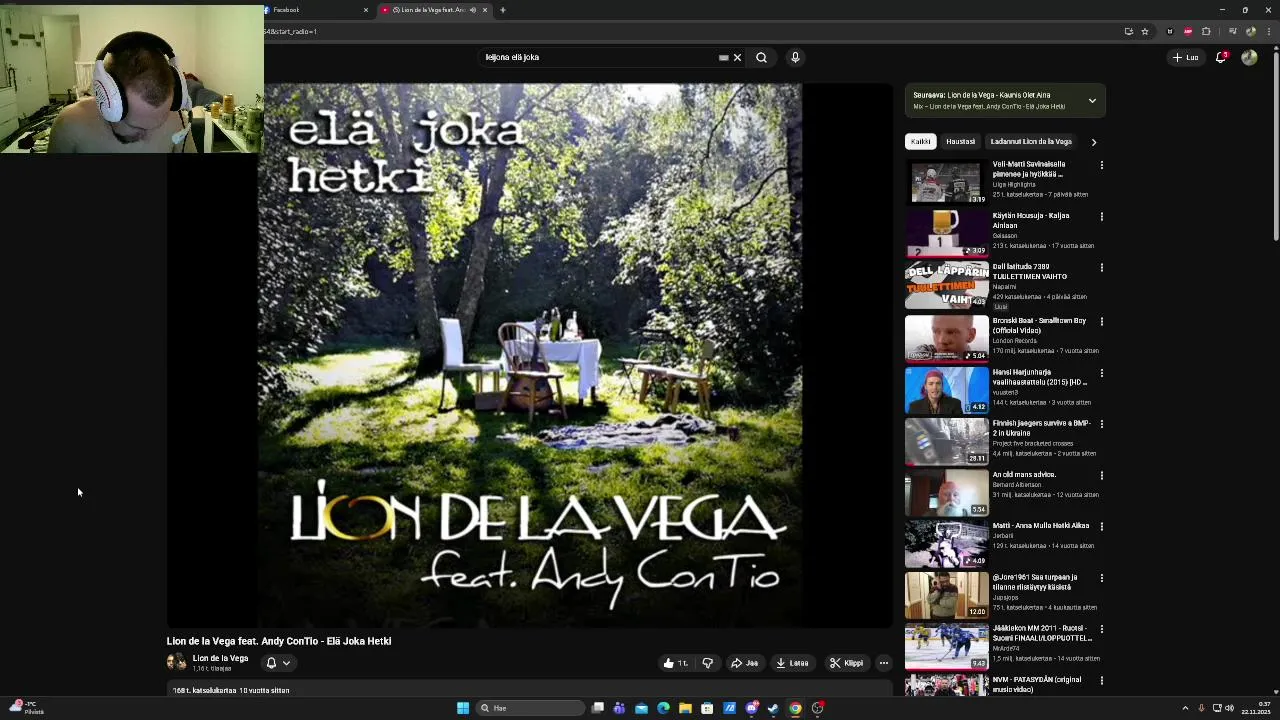Open Microsoft Edge from the taskbar

663,708
